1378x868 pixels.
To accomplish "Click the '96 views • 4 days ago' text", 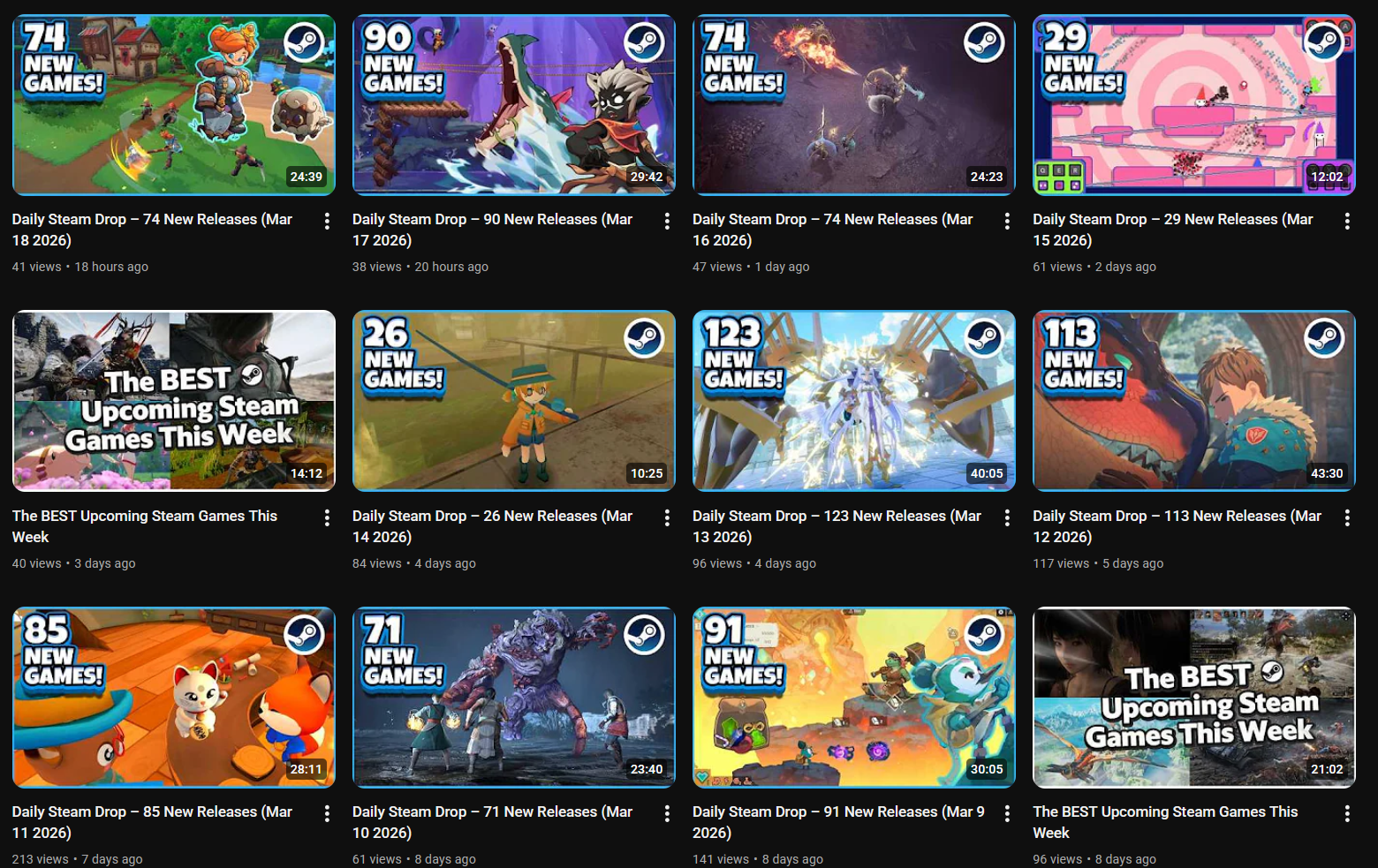I will pos(754,563).
